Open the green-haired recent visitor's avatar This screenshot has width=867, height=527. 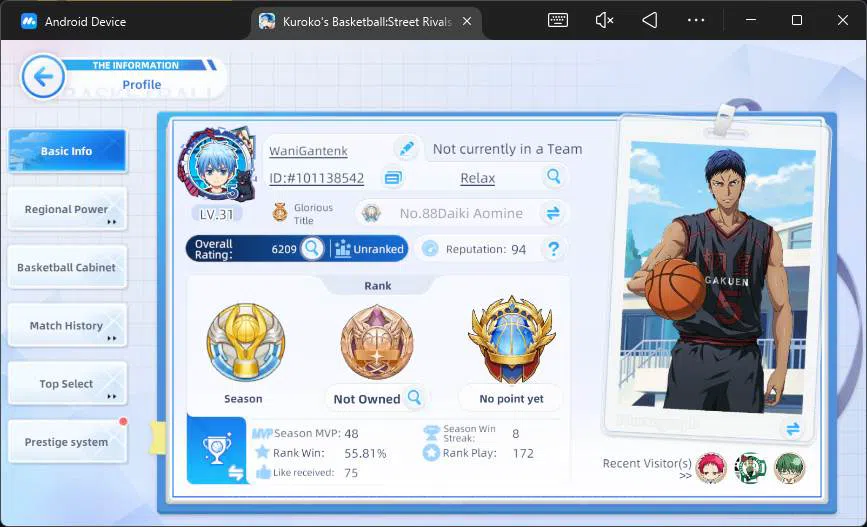tap(790, 467)
